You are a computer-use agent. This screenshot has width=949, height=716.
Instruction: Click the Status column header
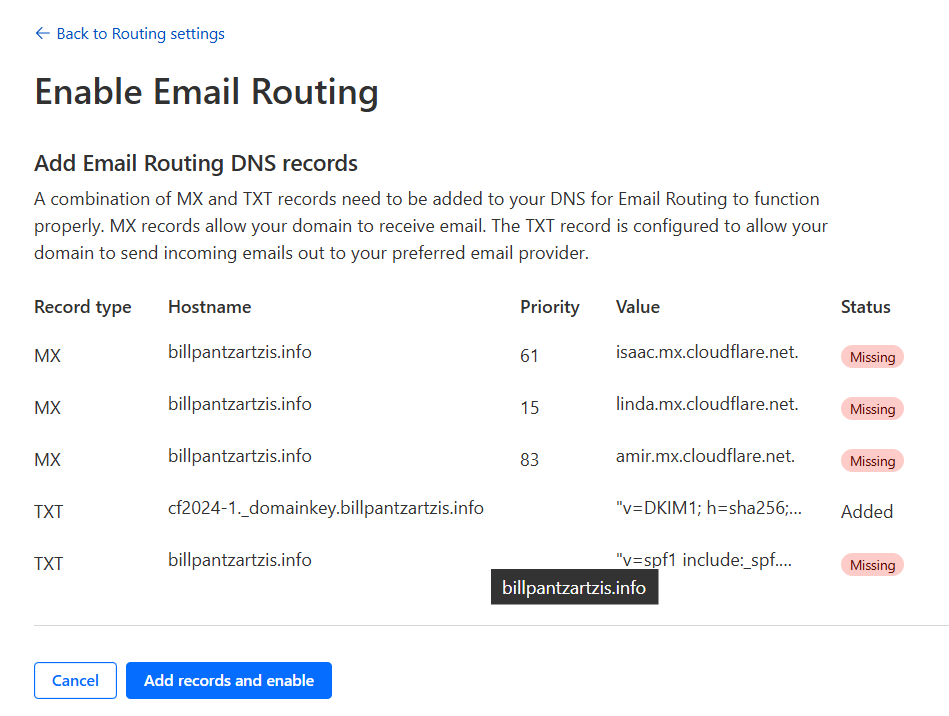[x=865, y=307]
